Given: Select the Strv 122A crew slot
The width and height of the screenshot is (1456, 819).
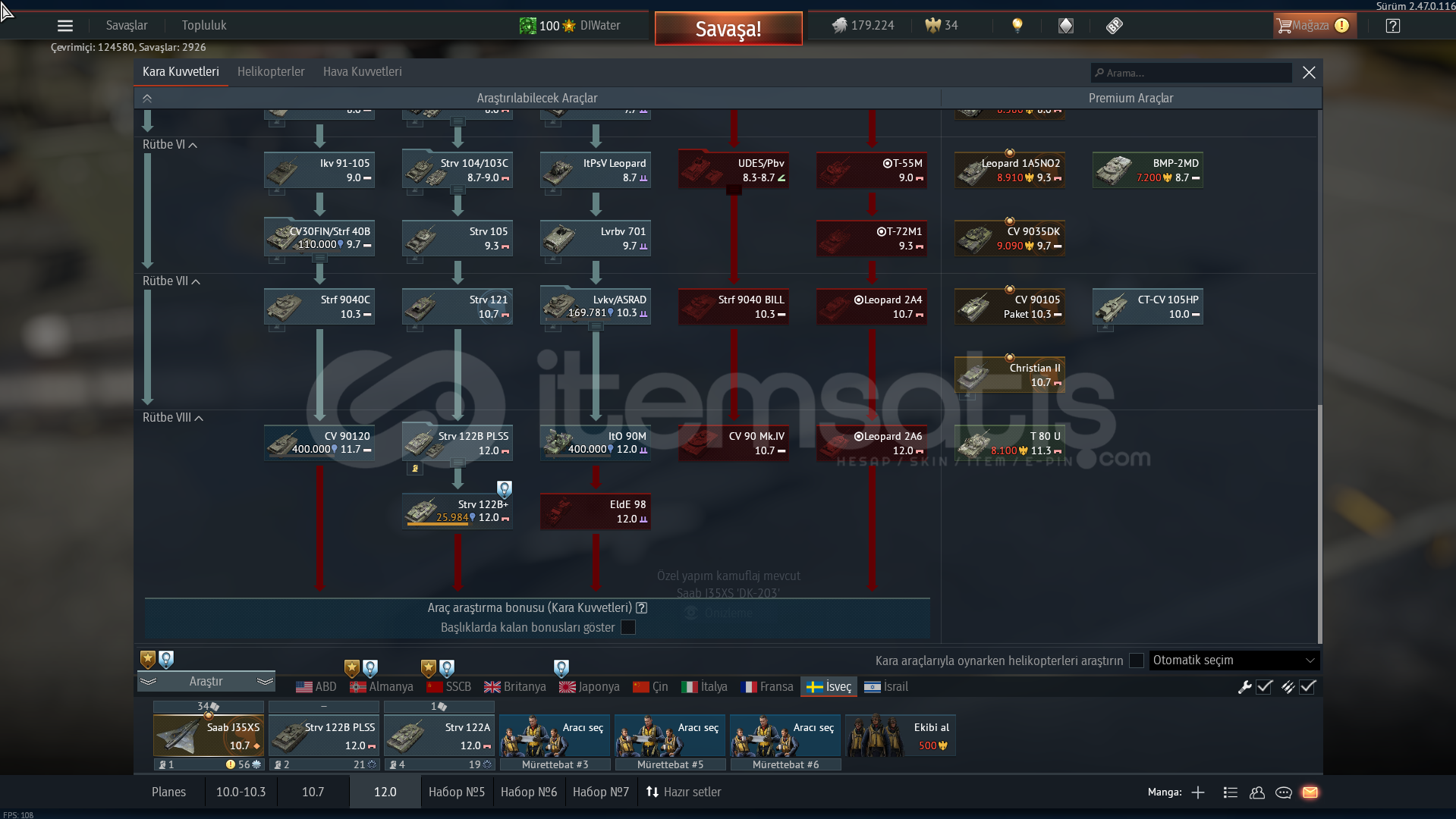Looking at the screenshot, I should (x=439, y=736).
